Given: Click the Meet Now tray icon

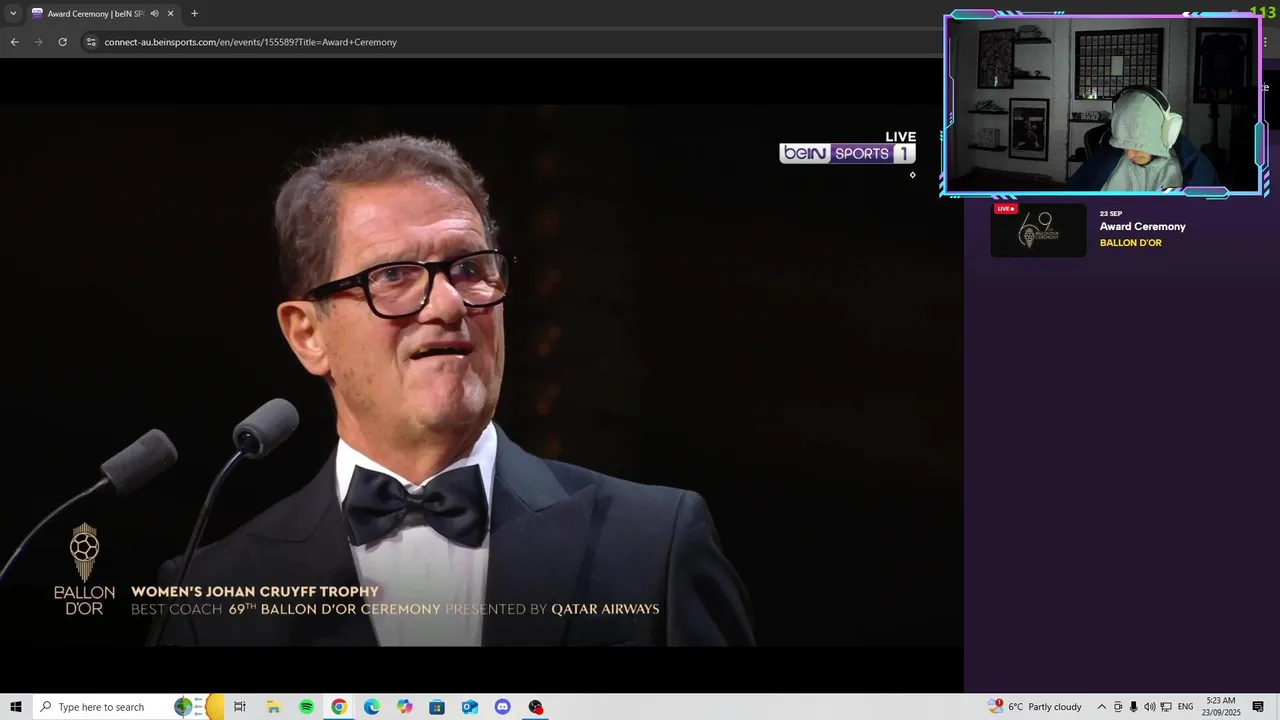Looking at the screenshot, I should click(1118, 707).
